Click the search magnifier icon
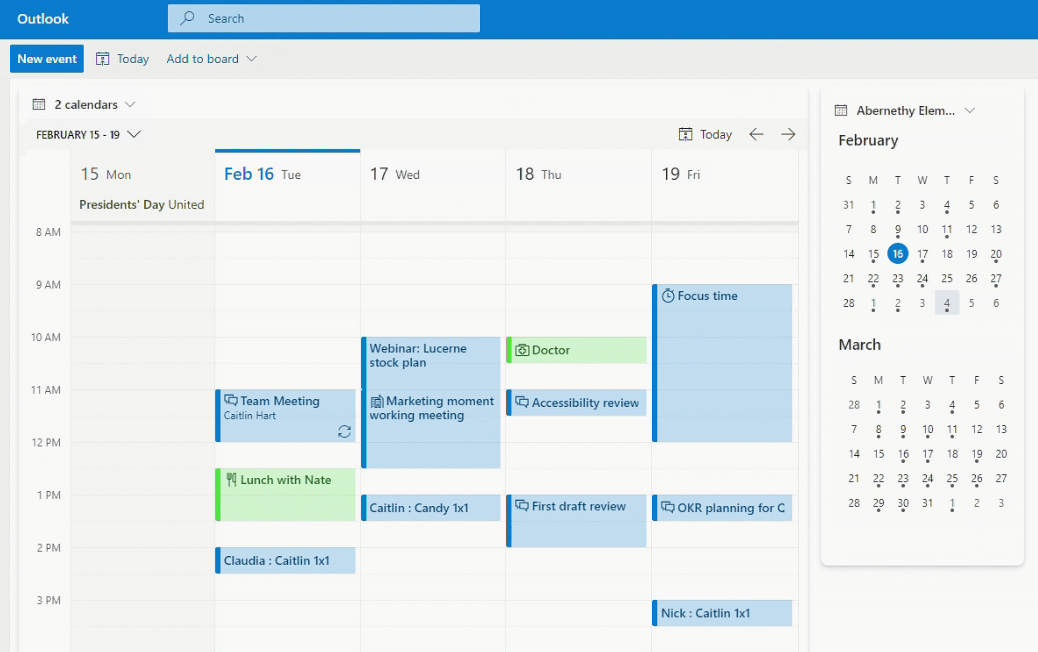 point(187,18)
